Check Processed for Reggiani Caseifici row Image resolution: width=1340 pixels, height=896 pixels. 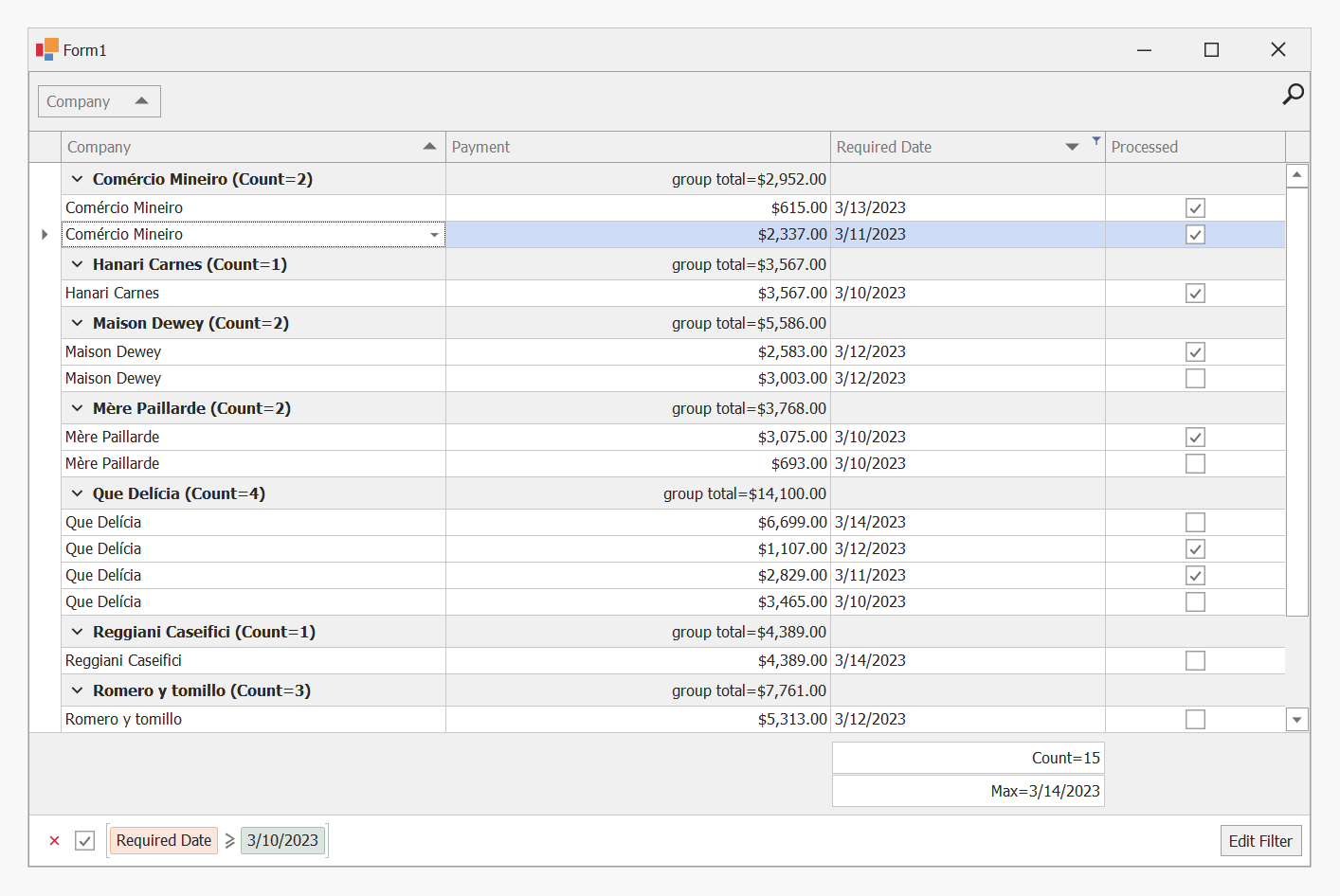click(x=1195, y=660)
